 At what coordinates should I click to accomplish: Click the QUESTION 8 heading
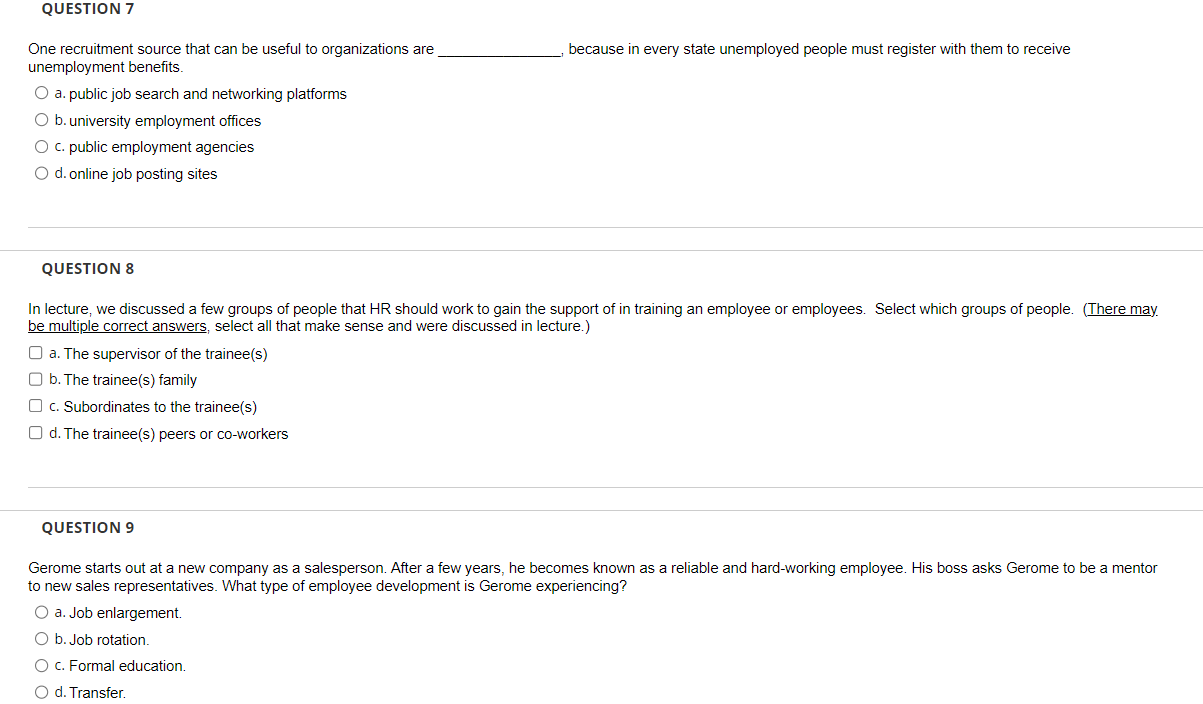[87, 268]
